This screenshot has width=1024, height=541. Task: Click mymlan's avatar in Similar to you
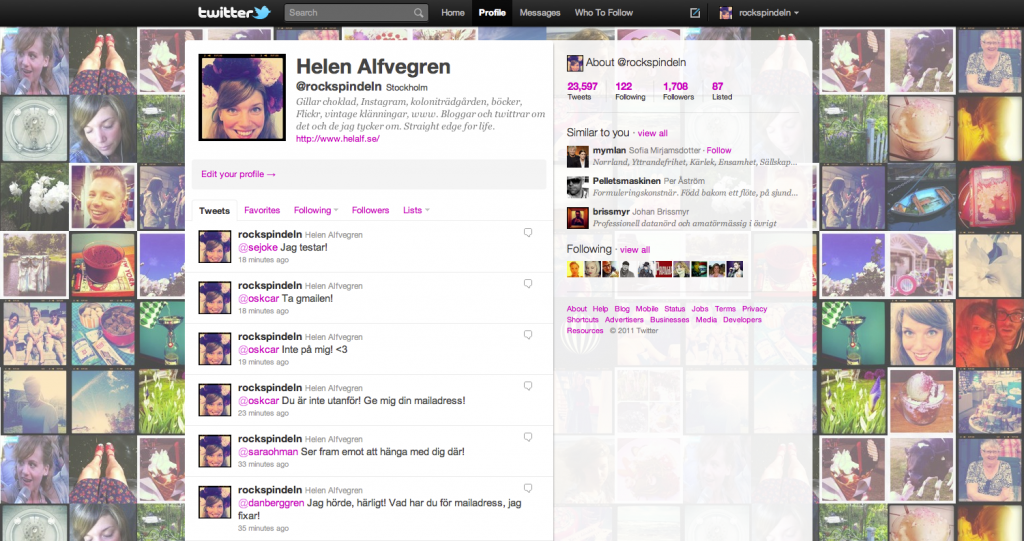point(577,157)
